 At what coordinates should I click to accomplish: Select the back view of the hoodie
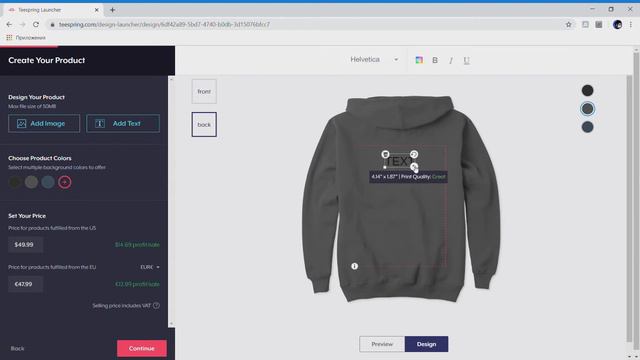pos(204,124)
